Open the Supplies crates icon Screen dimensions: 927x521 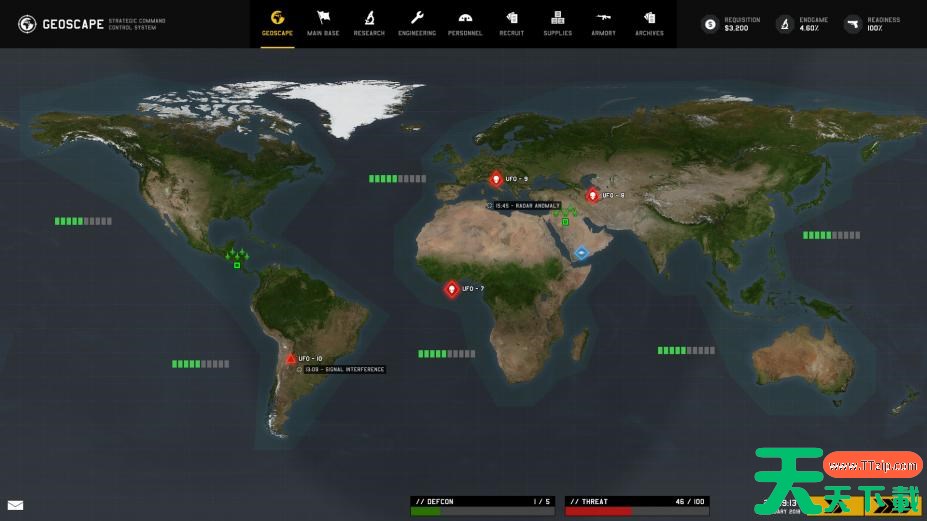pyautogui.click(x=557, y=23)
